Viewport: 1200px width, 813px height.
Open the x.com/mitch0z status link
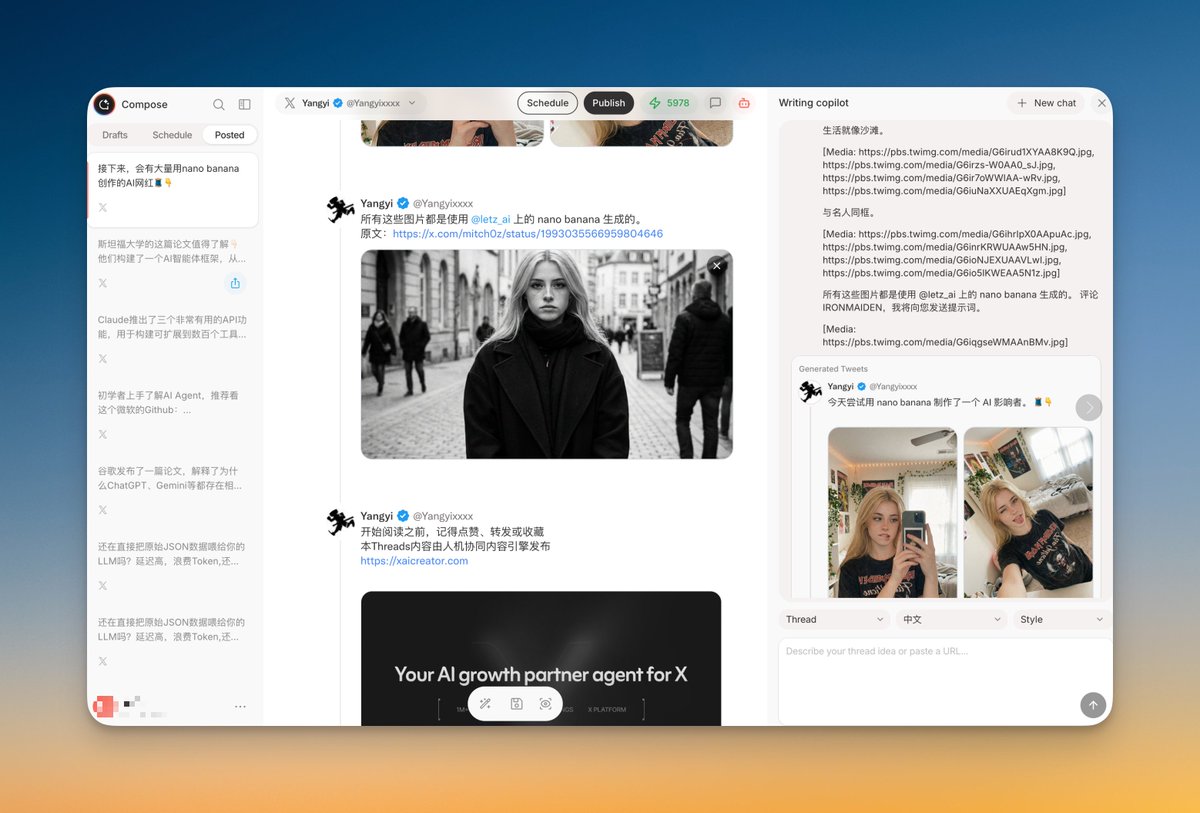click(x=528, y=234)
